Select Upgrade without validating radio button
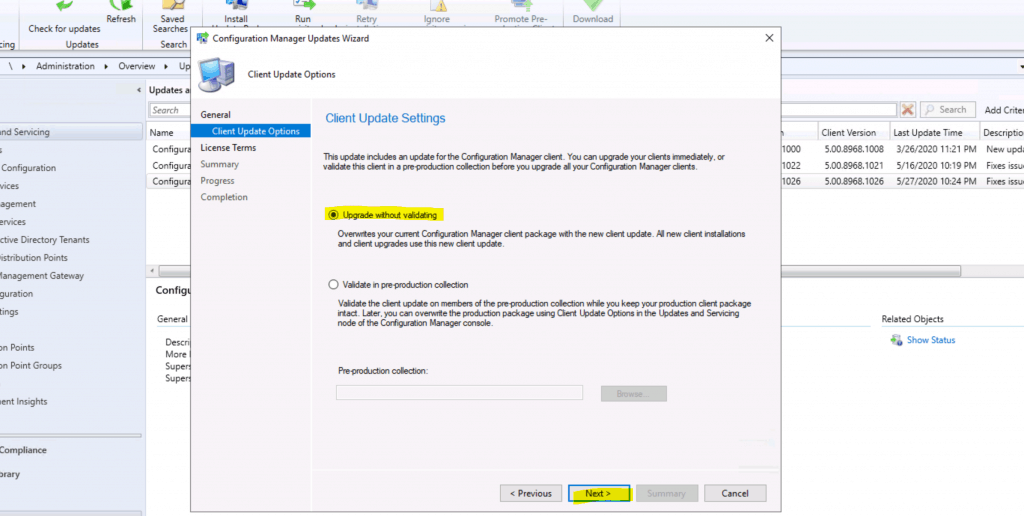Screen dimensions: 1024x516 click(334, 215)
